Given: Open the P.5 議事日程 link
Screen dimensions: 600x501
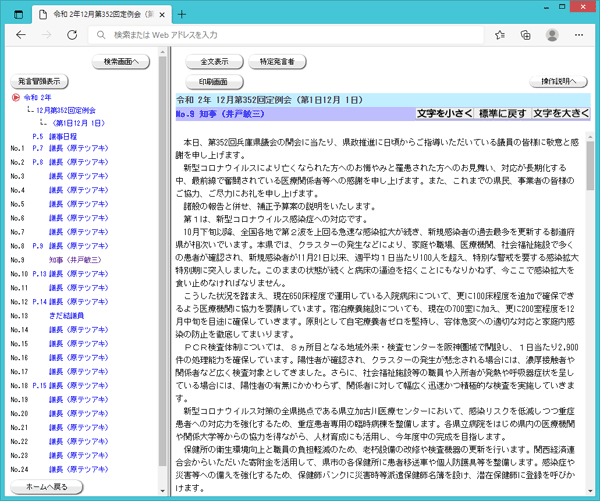Looking at the screenshot, I should (54, 137).
